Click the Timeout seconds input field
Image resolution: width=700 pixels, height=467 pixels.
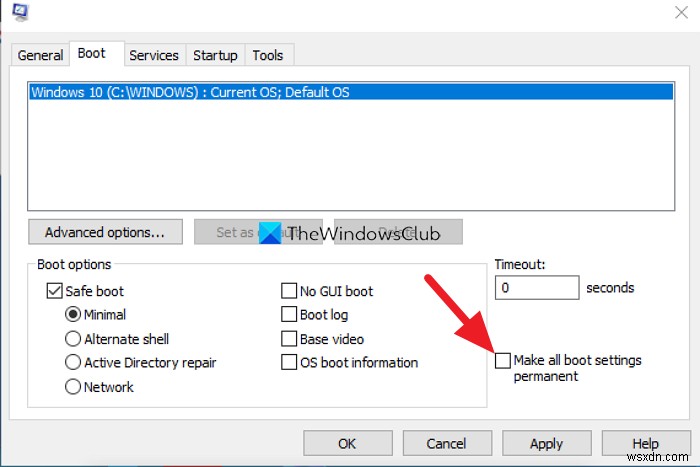point(537,288)
